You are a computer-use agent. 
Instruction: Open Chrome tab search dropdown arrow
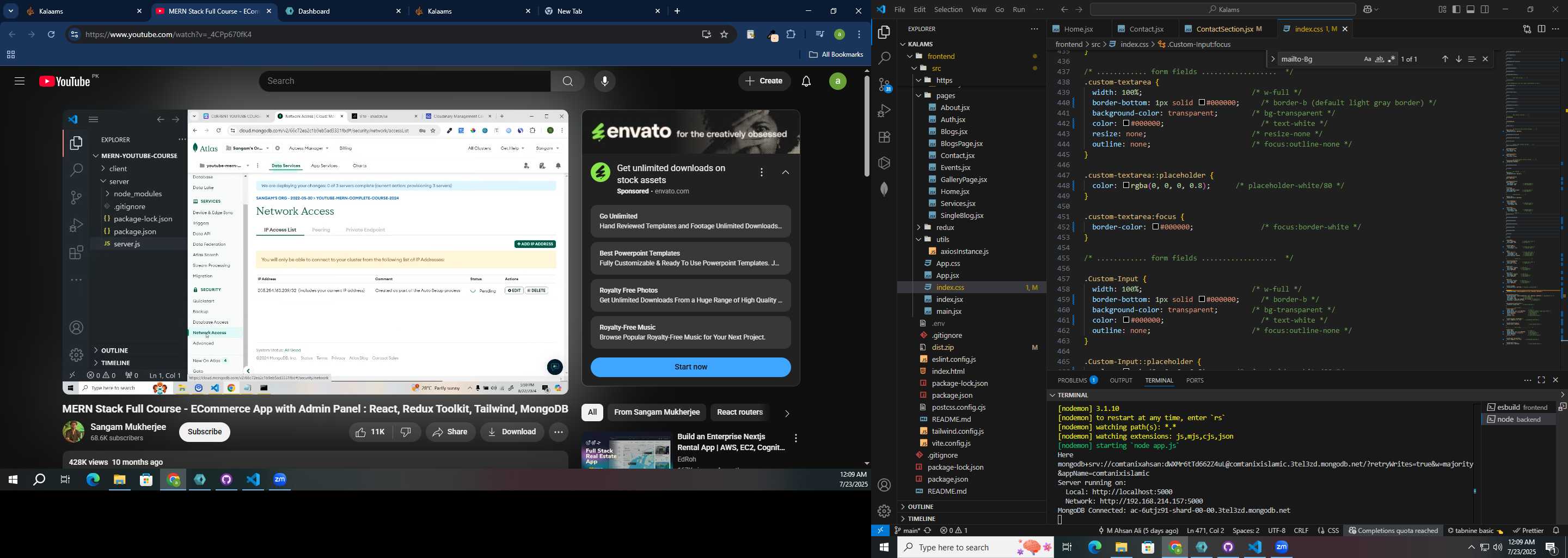[x=11, y=11]
